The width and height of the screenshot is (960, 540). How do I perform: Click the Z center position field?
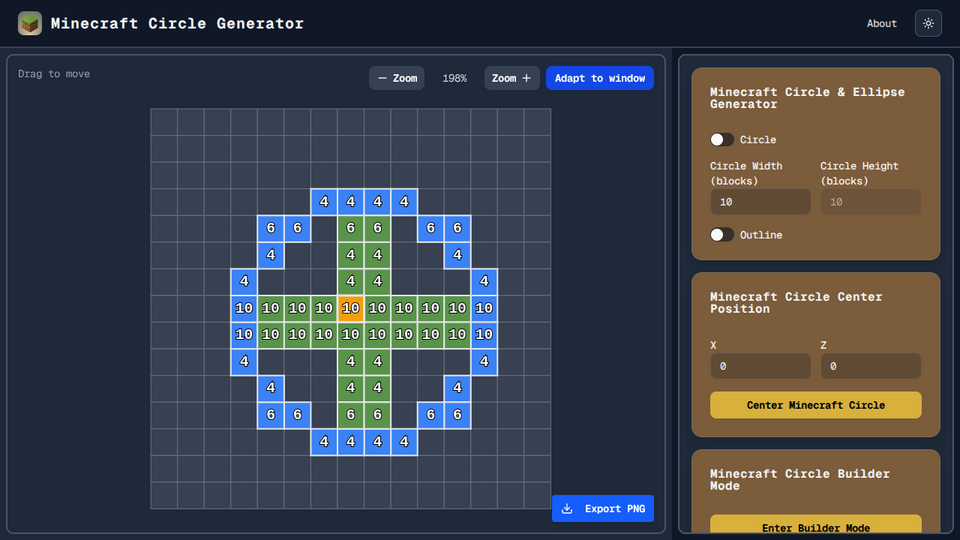pyautogui.click(x=871, y=366)
